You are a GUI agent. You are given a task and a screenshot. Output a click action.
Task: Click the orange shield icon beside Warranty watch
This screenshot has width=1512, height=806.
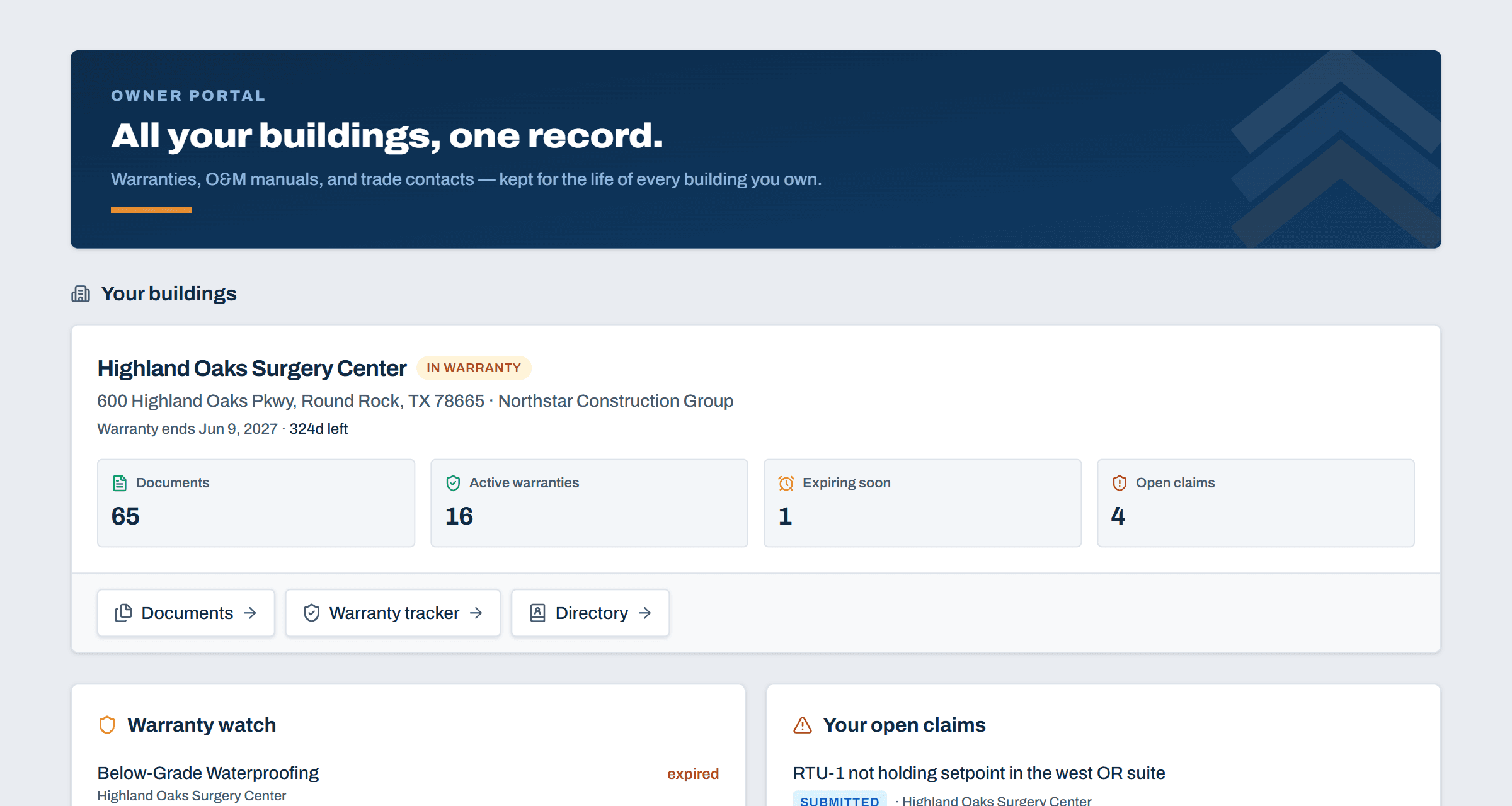coord(107,725)
